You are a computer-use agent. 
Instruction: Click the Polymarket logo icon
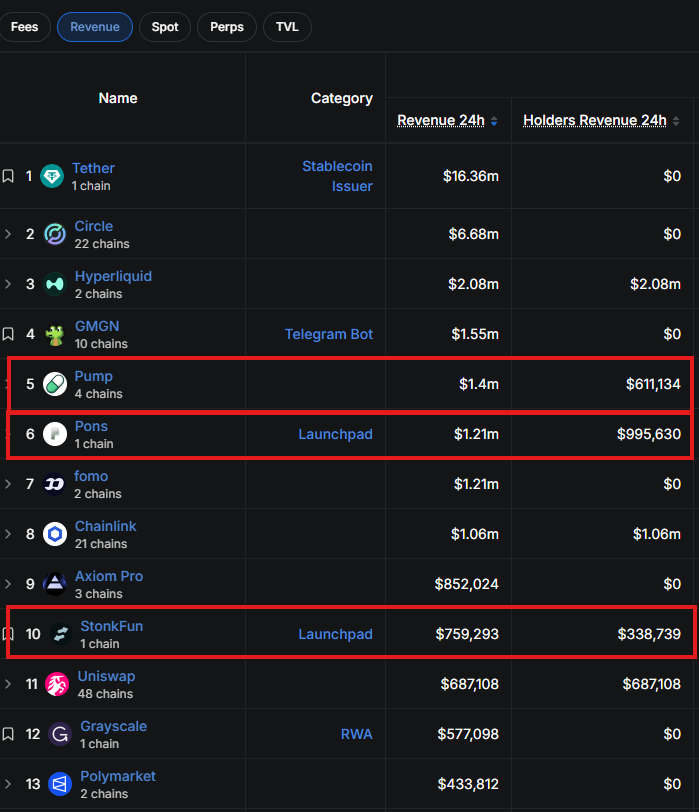click(x=60, y=784)
